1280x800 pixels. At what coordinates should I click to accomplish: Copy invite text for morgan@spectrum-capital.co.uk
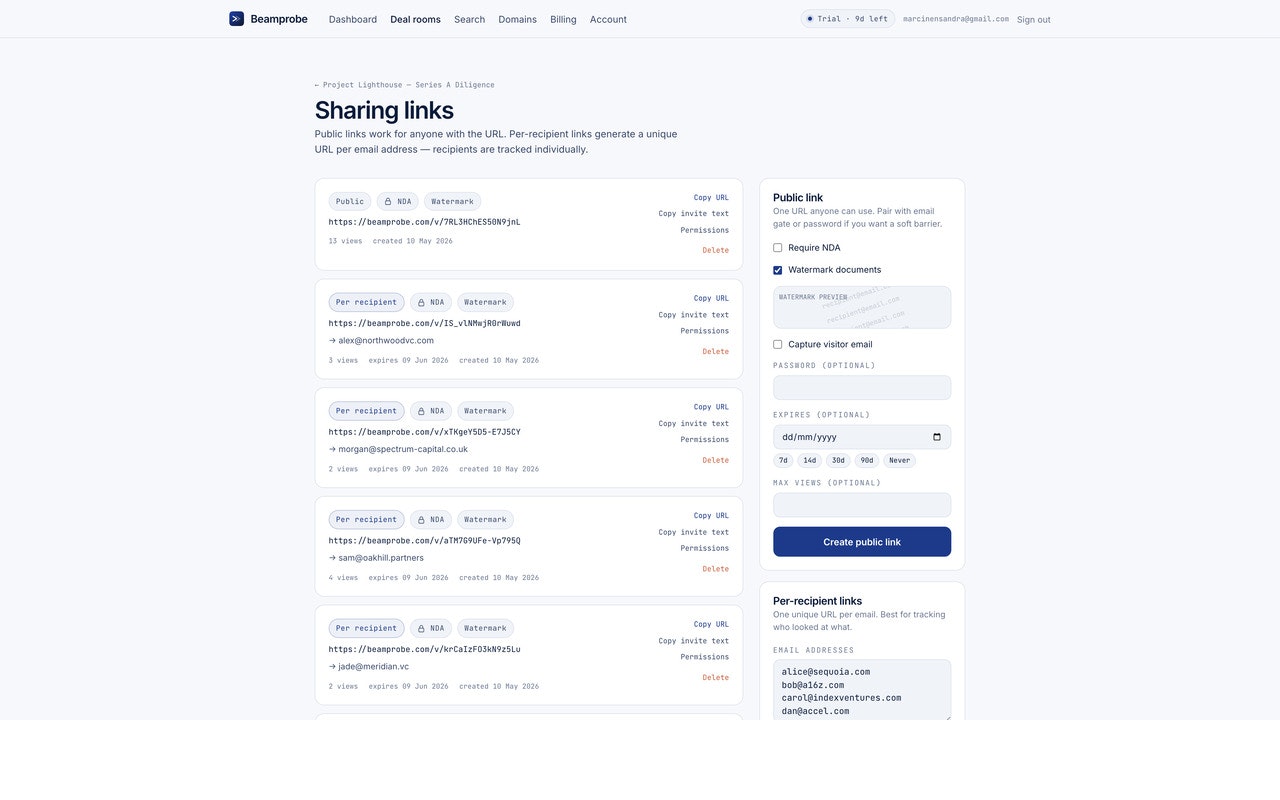[x=694, y=424]
